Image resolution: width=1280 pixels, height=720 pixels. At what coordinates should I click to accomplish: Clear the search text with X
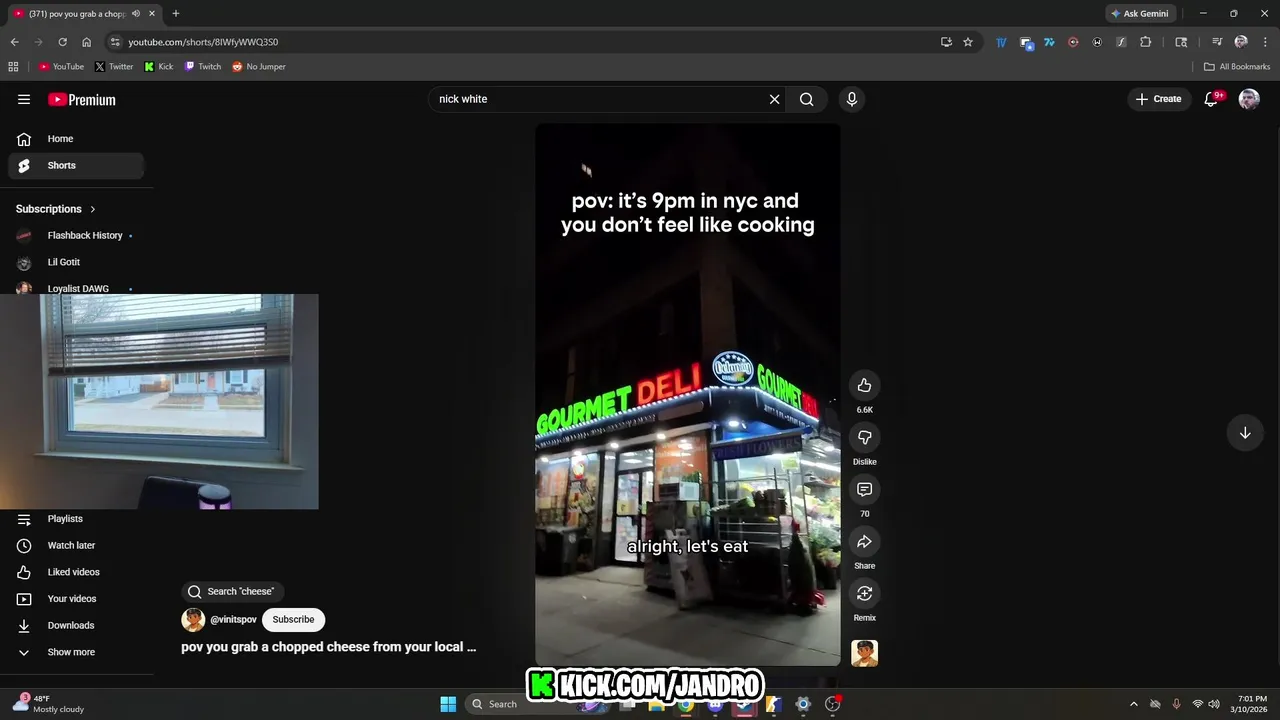774,99
